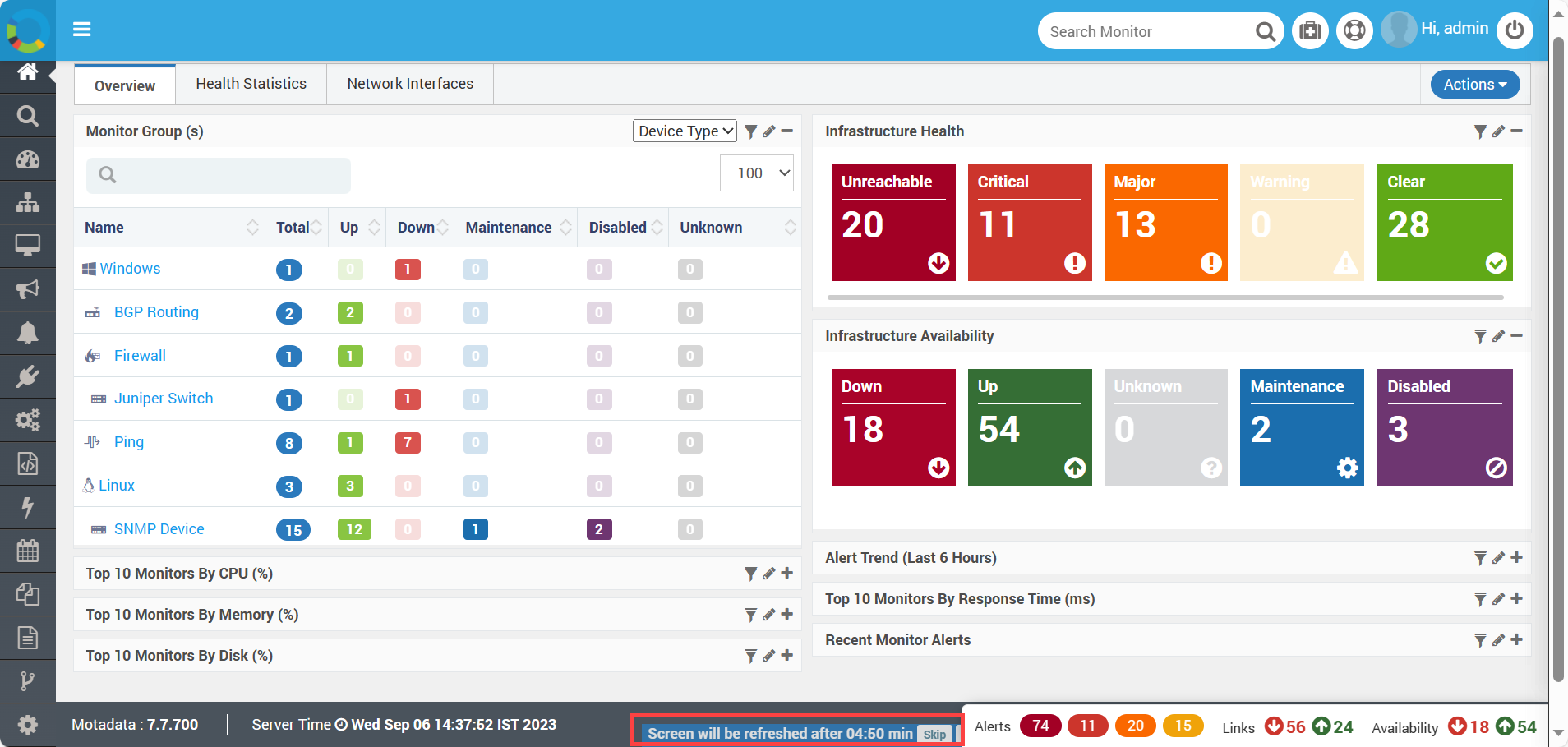Open the Device Type dropdown
The height and width of the screenshot is (747, 1568).
click(x=685, y=131)
